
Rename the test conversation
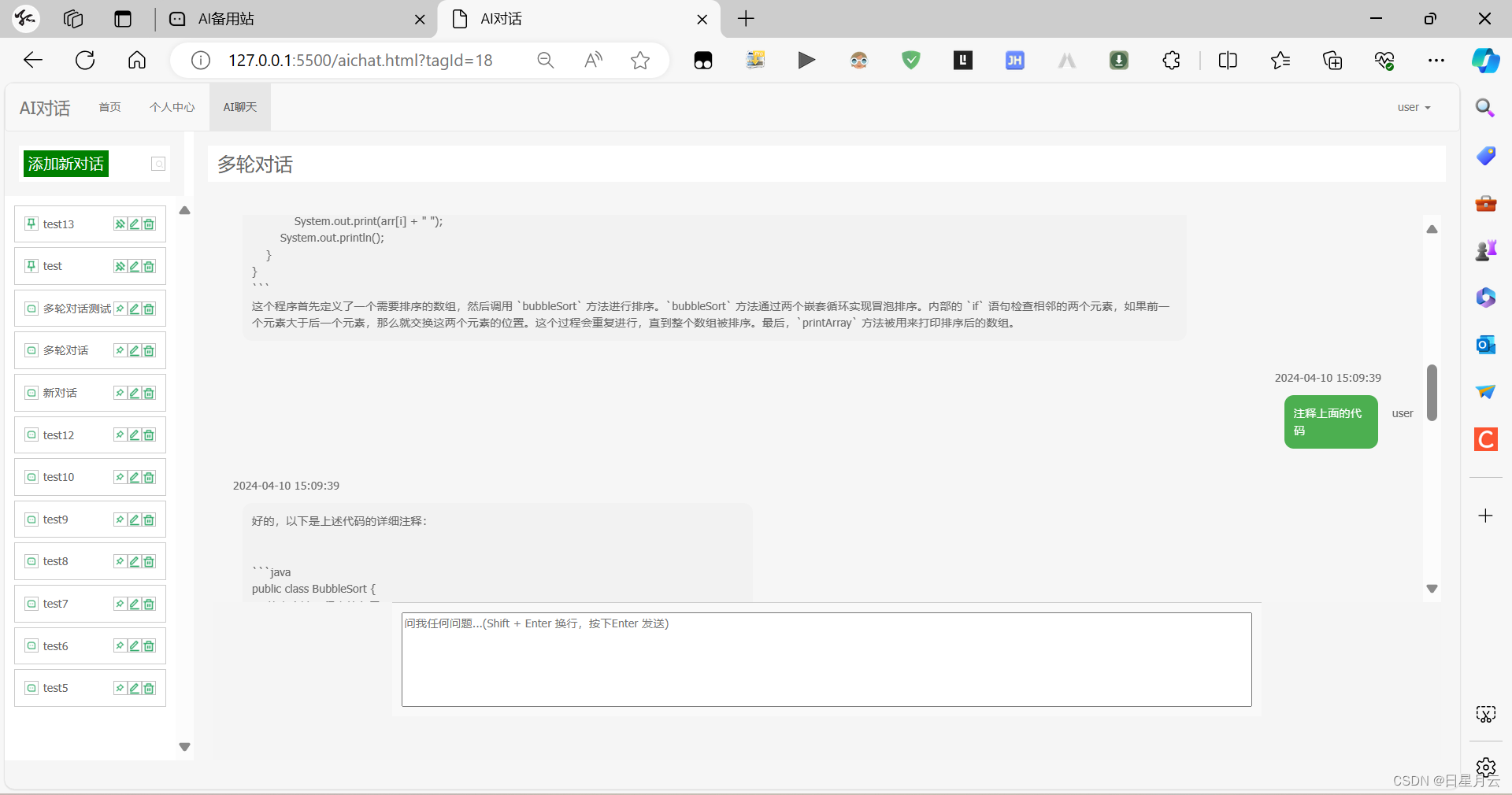pyautogui.click(x=135, y=266)
